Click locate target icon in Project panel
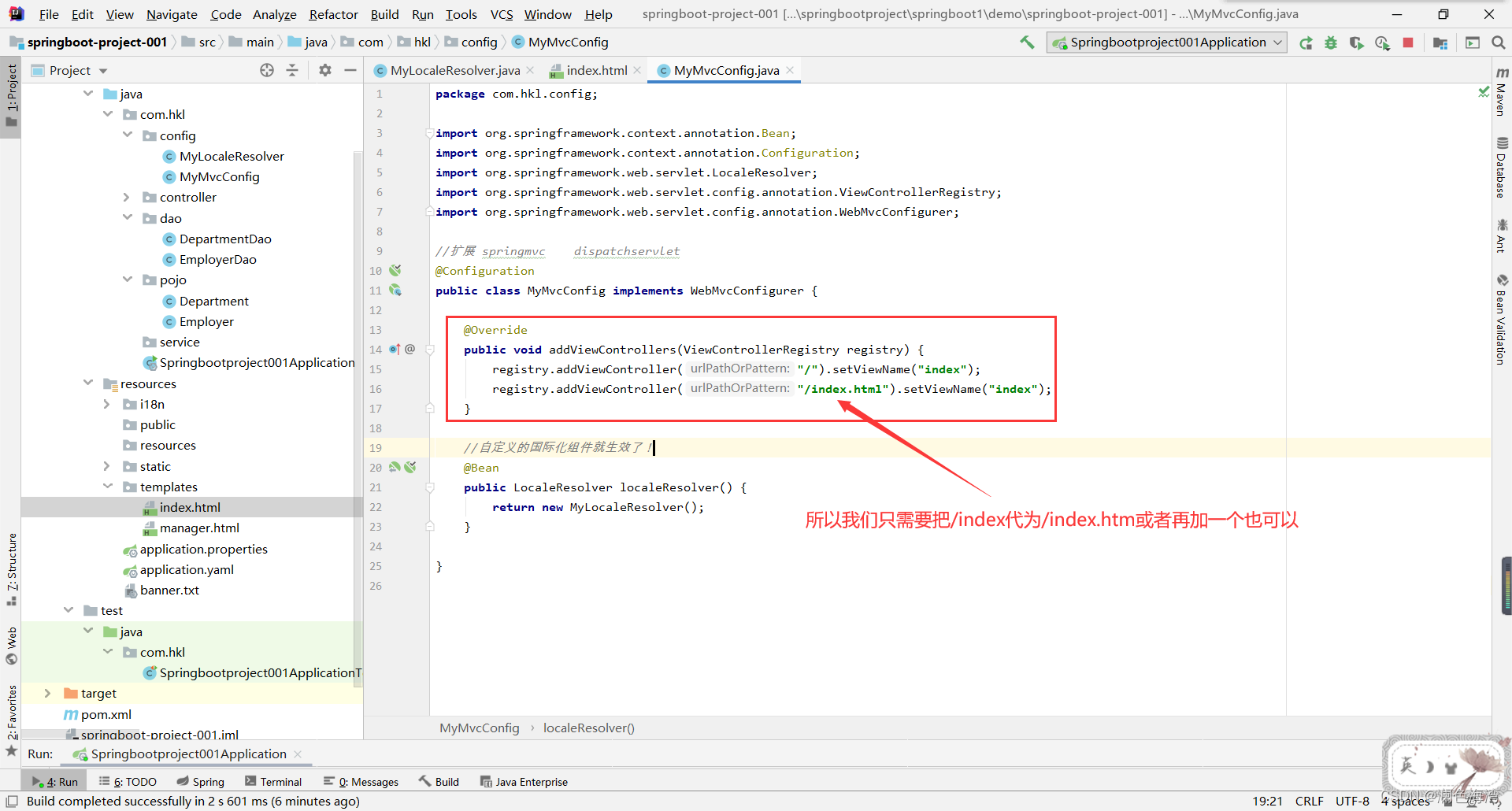Screen dimensions: 1512x811 coord(267,71)
